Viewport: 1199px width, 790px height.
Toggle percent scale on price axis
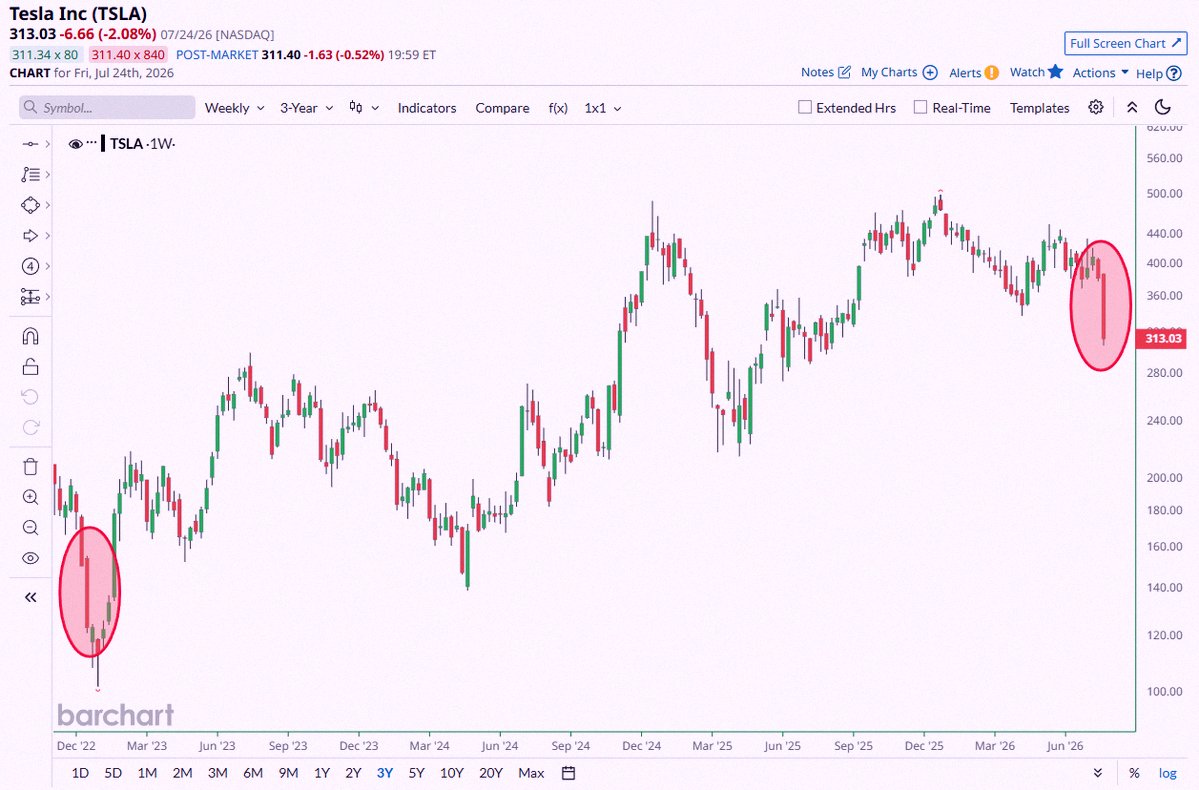coord(1134,773)
